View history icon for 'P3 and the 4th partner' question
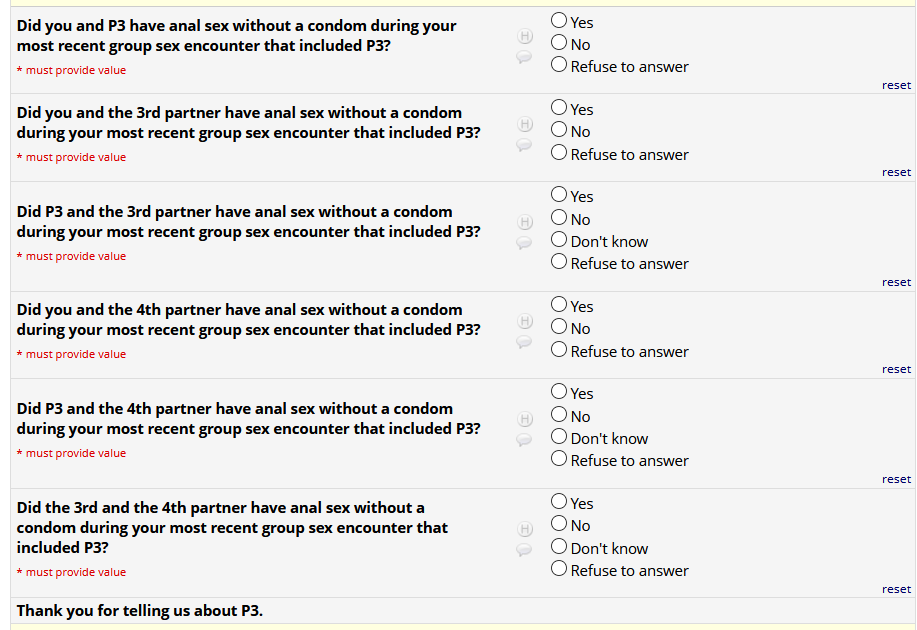 coord(523,419)
